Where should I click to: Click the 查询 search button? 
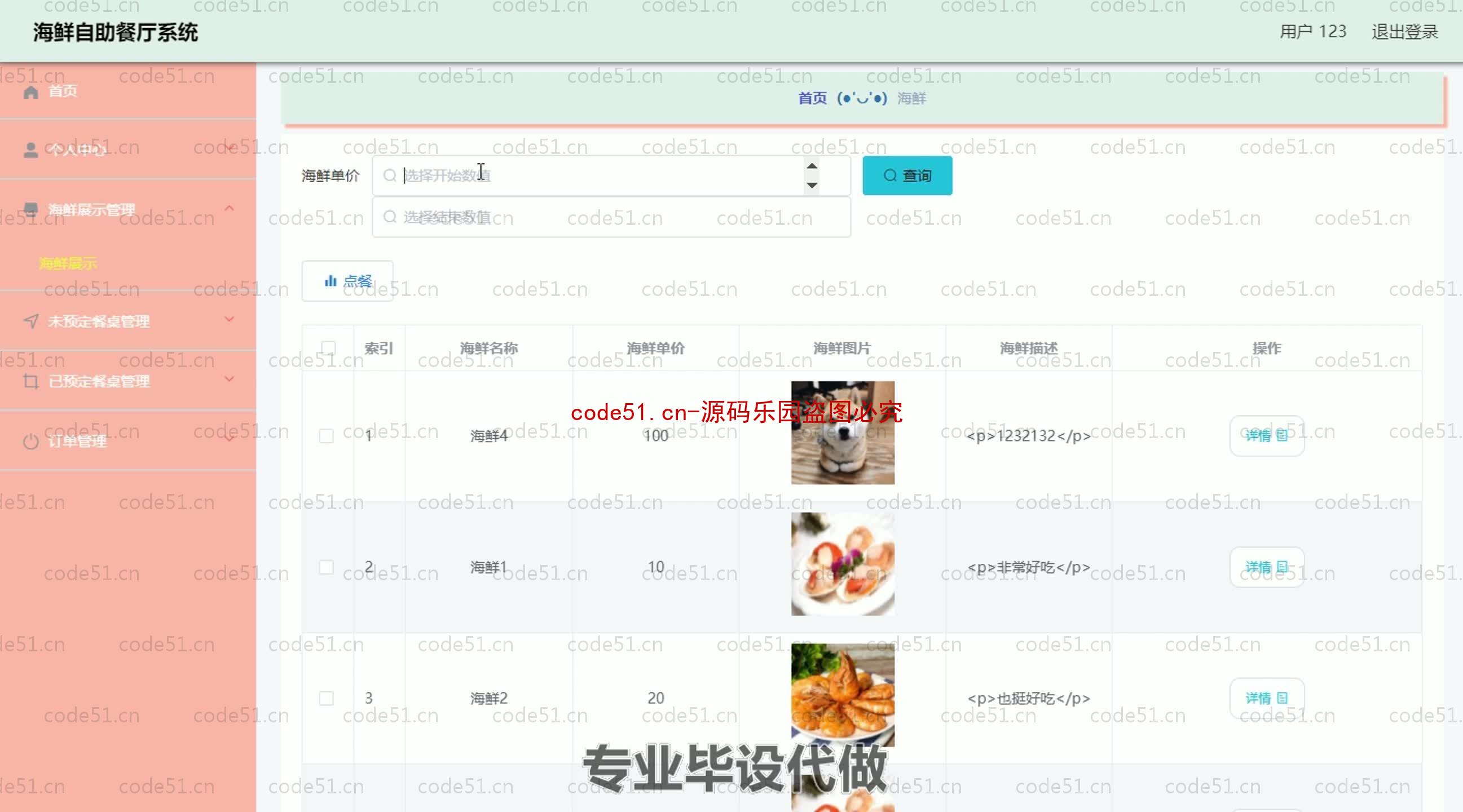[907, 175]
